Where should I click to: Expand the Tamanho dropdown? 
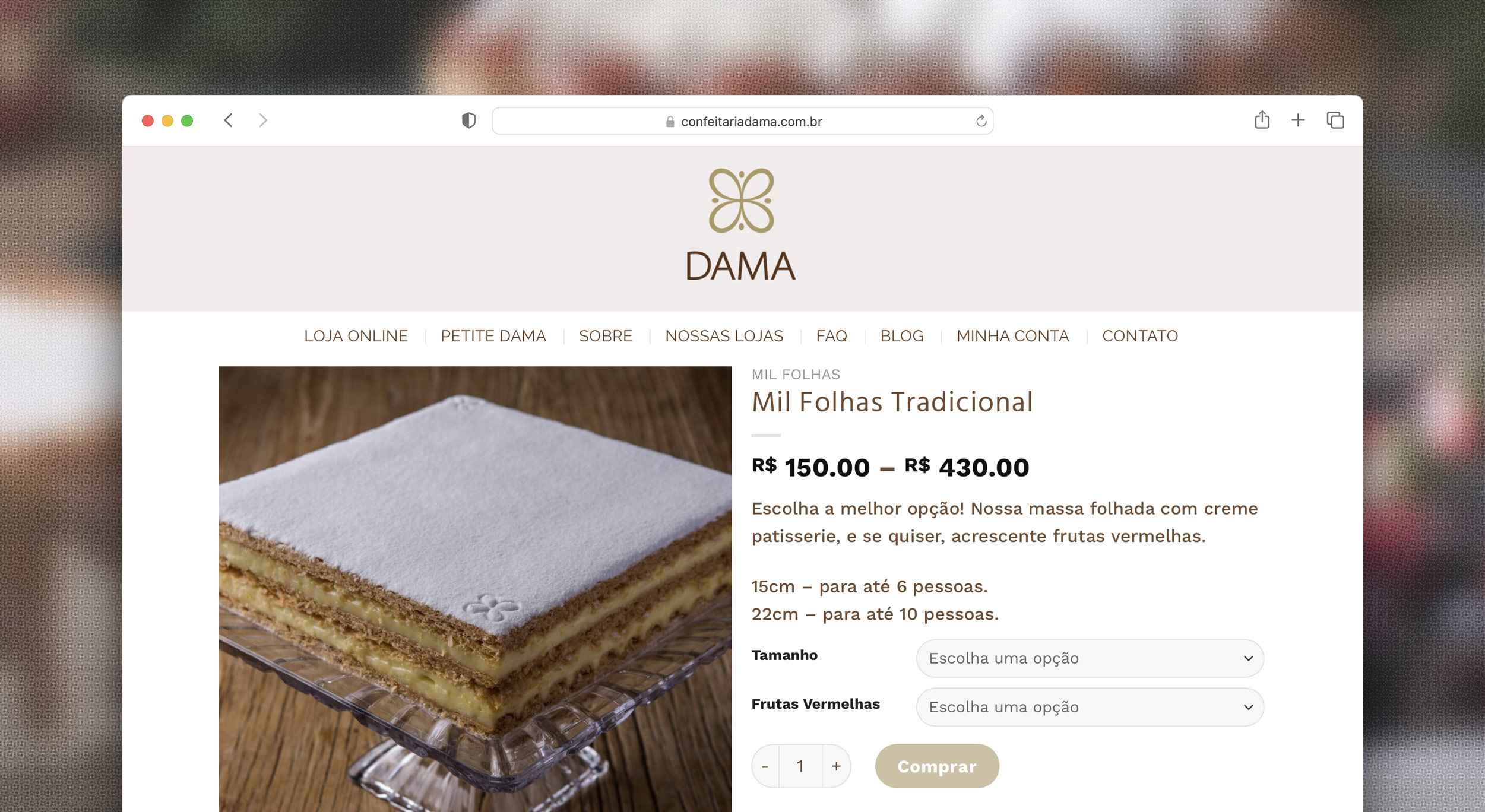(x=1090, y=658)
